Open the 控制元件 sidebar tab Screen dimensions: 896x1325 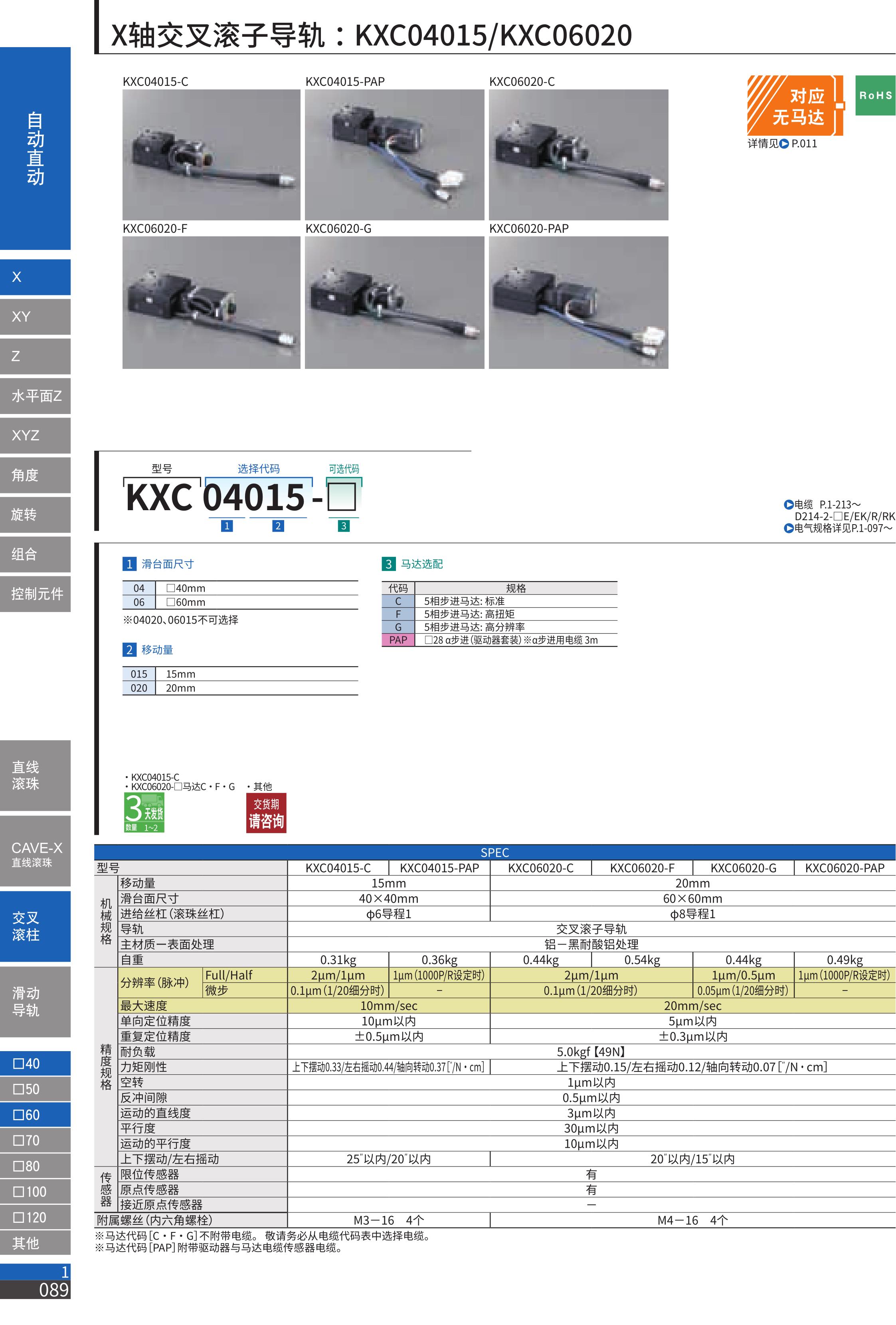[x=35, y=594]
